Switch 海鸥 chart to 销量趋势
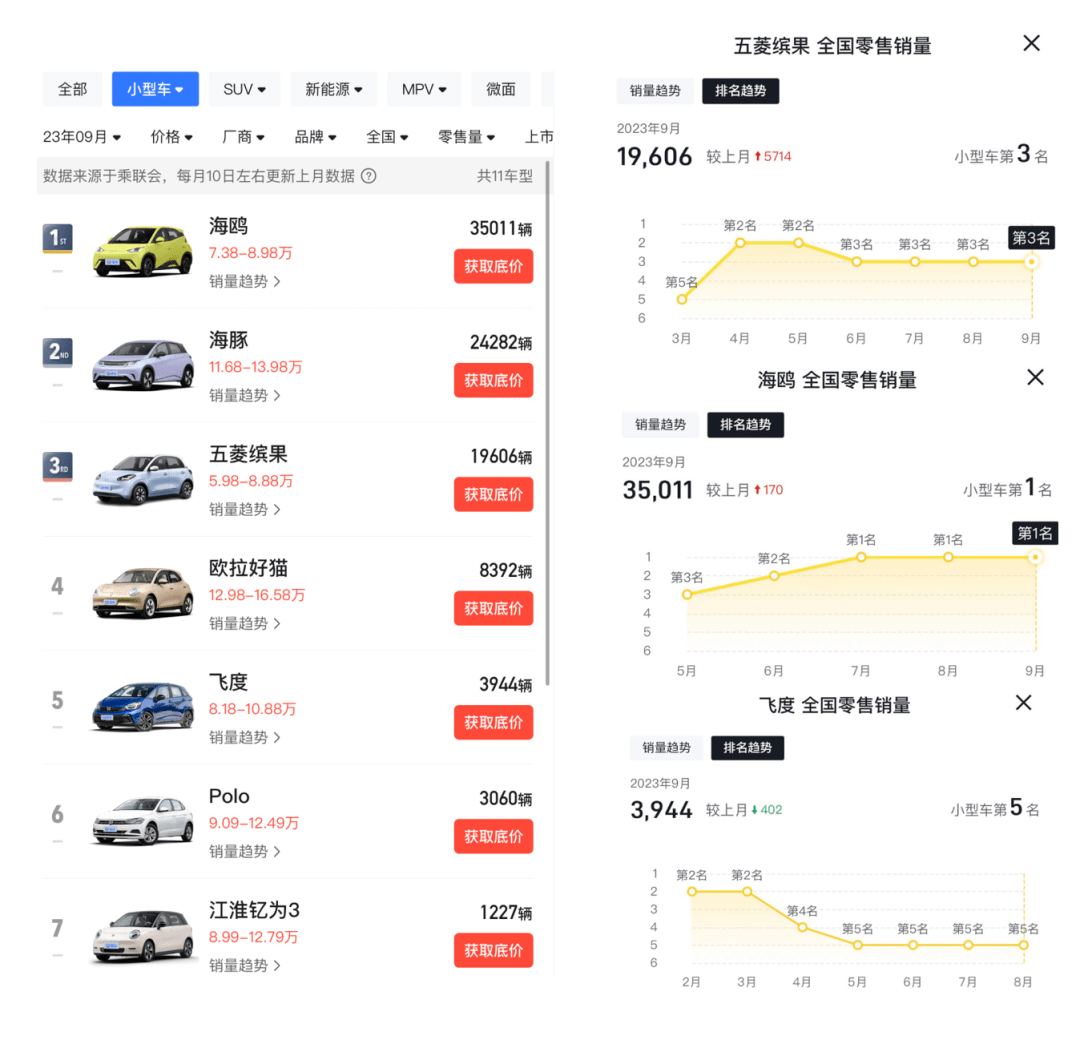The height and width of the screenshot is (1052, 1080). (660, 425)
